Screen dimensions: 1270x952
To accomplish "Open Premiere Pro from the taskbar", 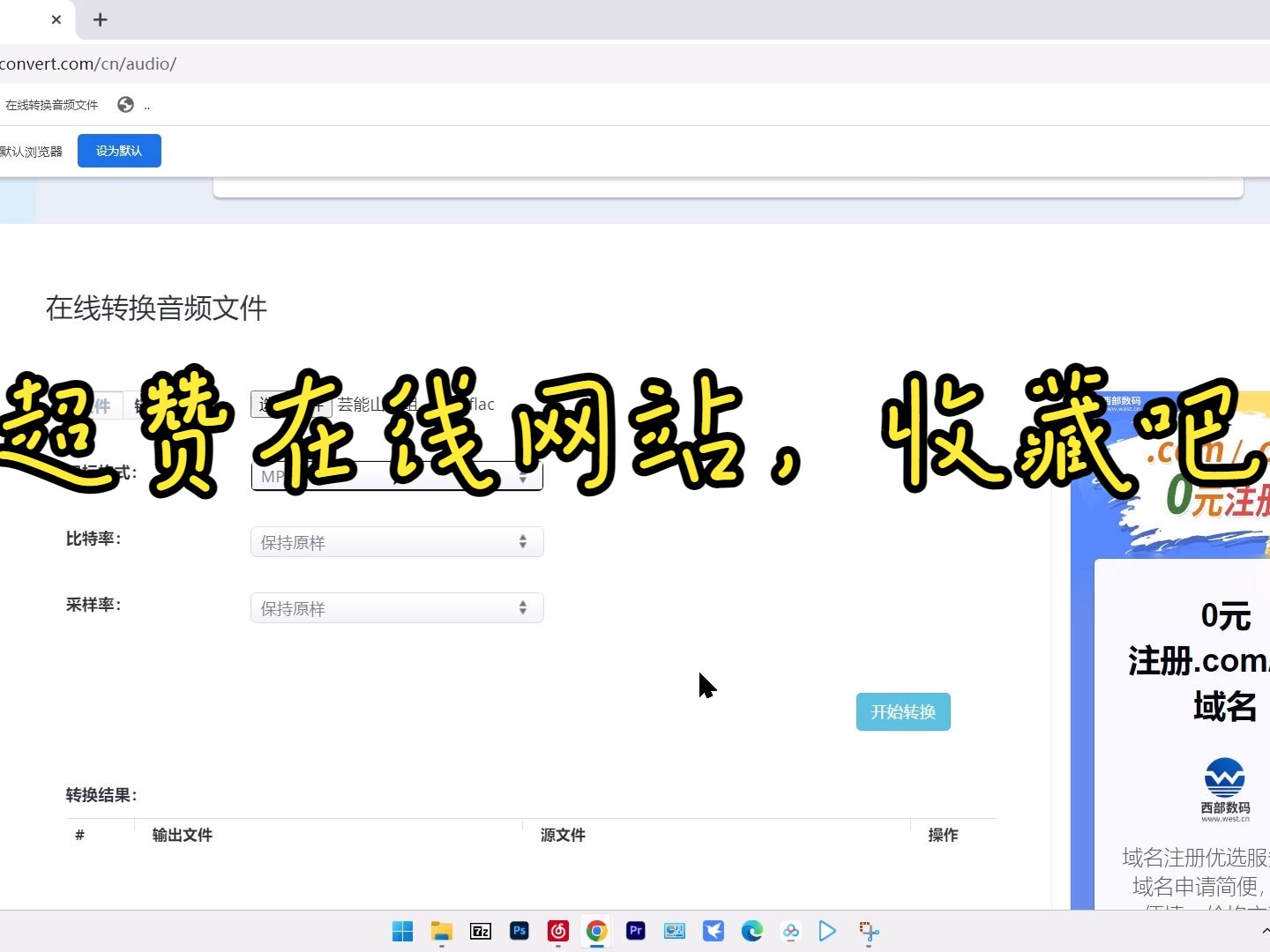I will point(636,931).
